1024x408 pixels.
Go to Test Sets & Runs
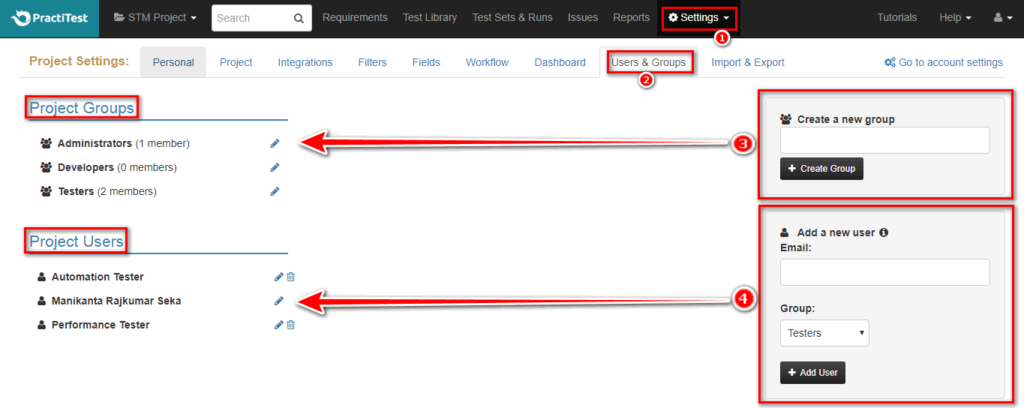coord(512,18)
